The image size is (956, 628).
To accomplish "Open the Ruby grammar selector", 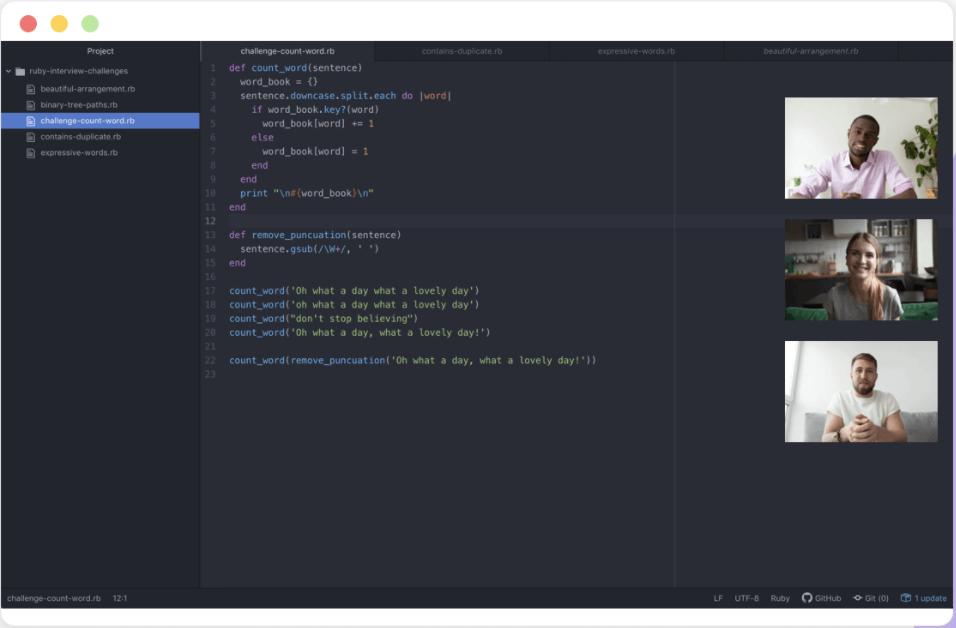I will click(x=780, y=598).
